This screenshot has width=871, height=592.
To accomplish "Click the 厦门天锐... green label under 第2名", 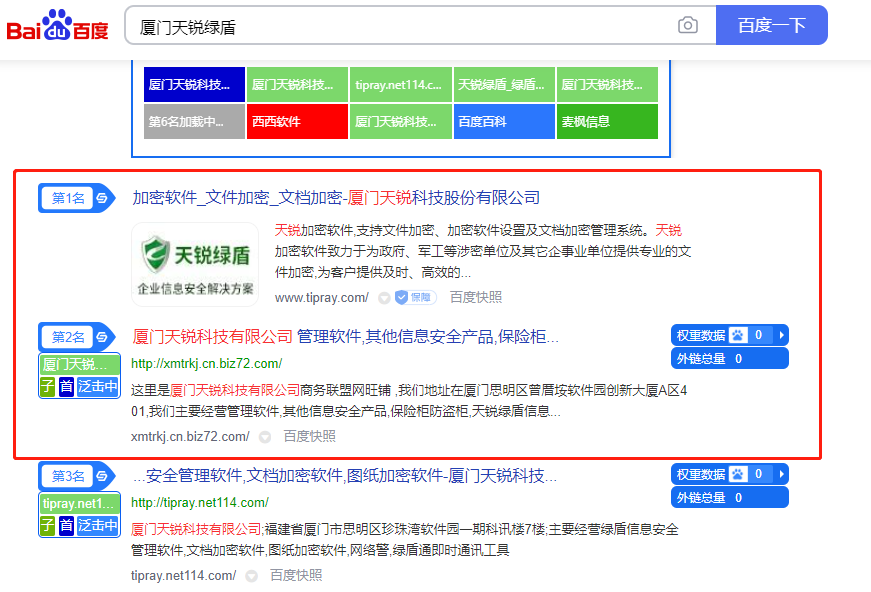I will tap(79, 364).
